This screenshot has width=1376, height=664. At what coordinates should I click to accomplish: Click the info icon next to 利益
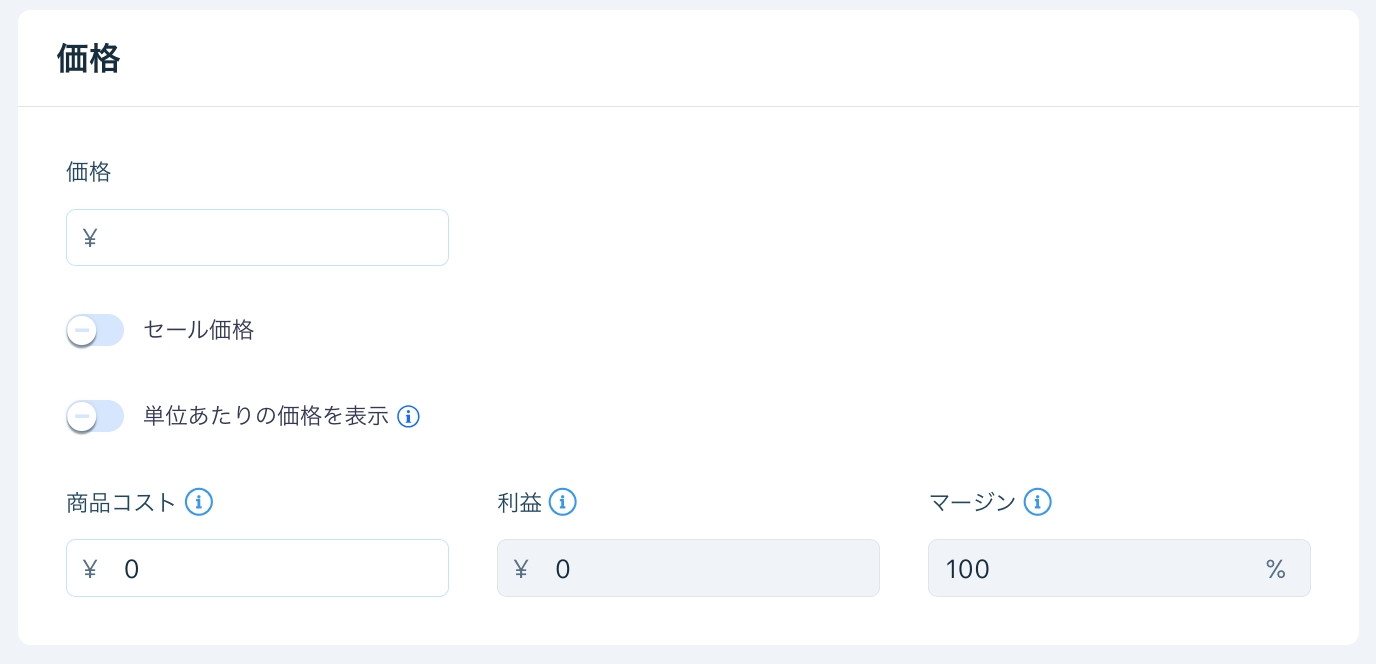tap(564, 503)
